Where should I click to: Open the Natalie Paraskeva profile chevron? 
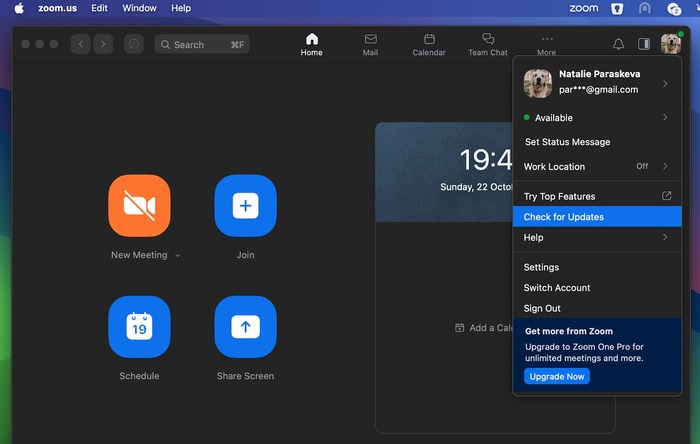coord(665,83)
